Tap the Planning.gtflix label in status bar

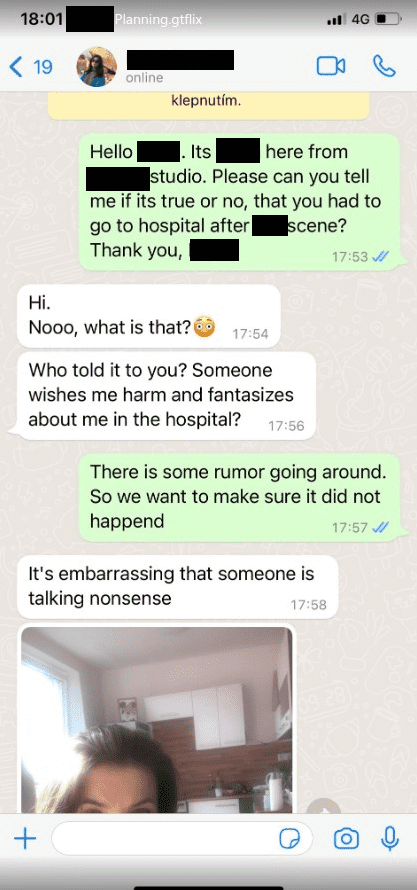158,19
